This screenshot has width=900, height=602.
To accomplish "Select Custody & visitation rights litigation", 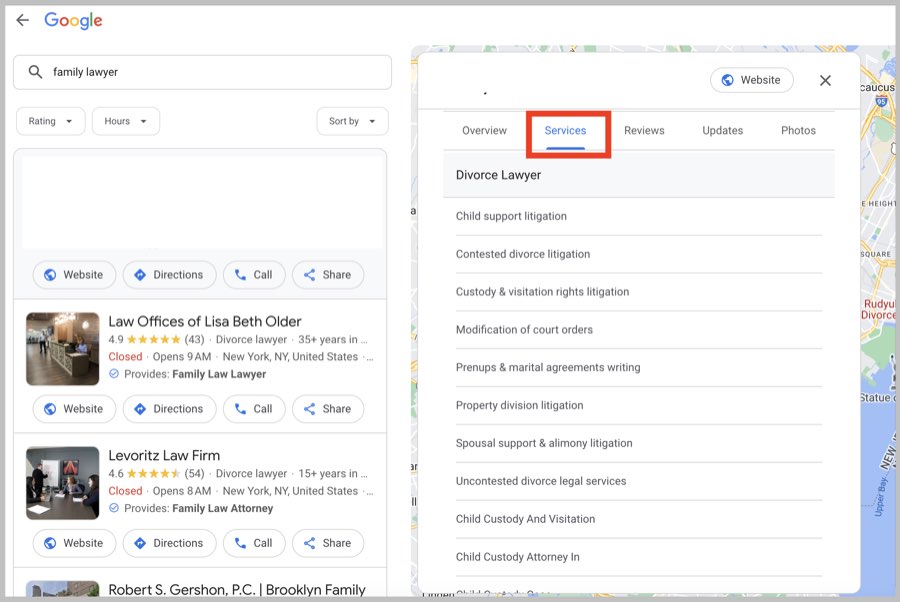I will [639, 292].
